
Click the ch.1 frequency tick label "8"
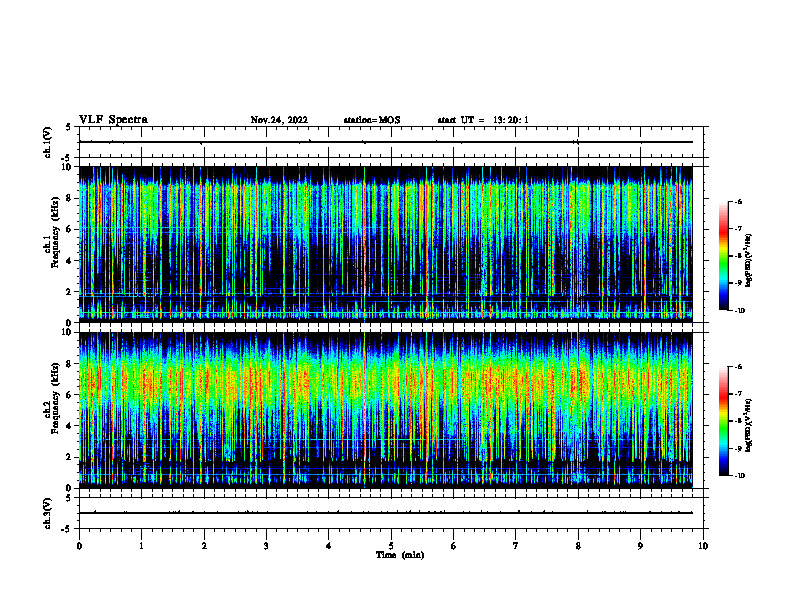coord(70,198)
